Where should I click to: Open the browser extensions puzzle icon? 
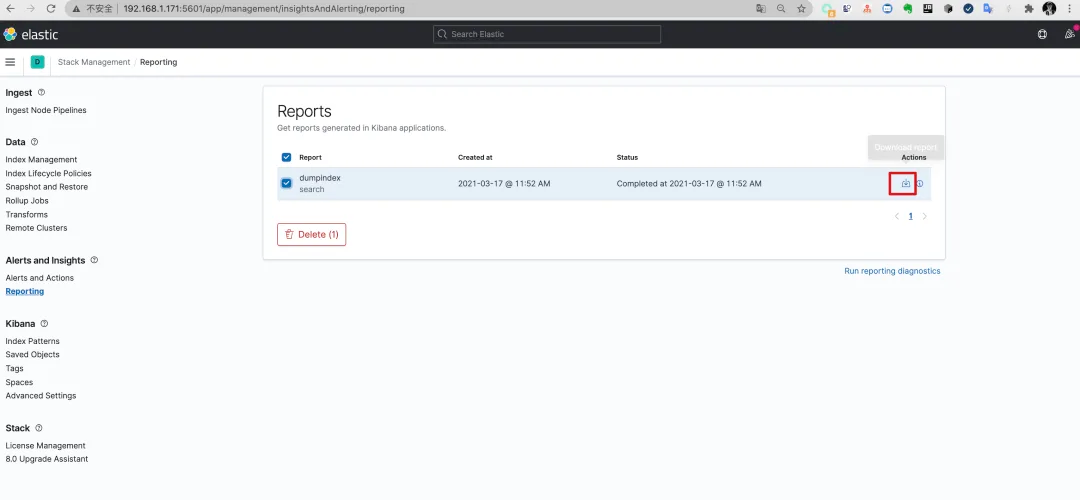(x=1029, y=9)
